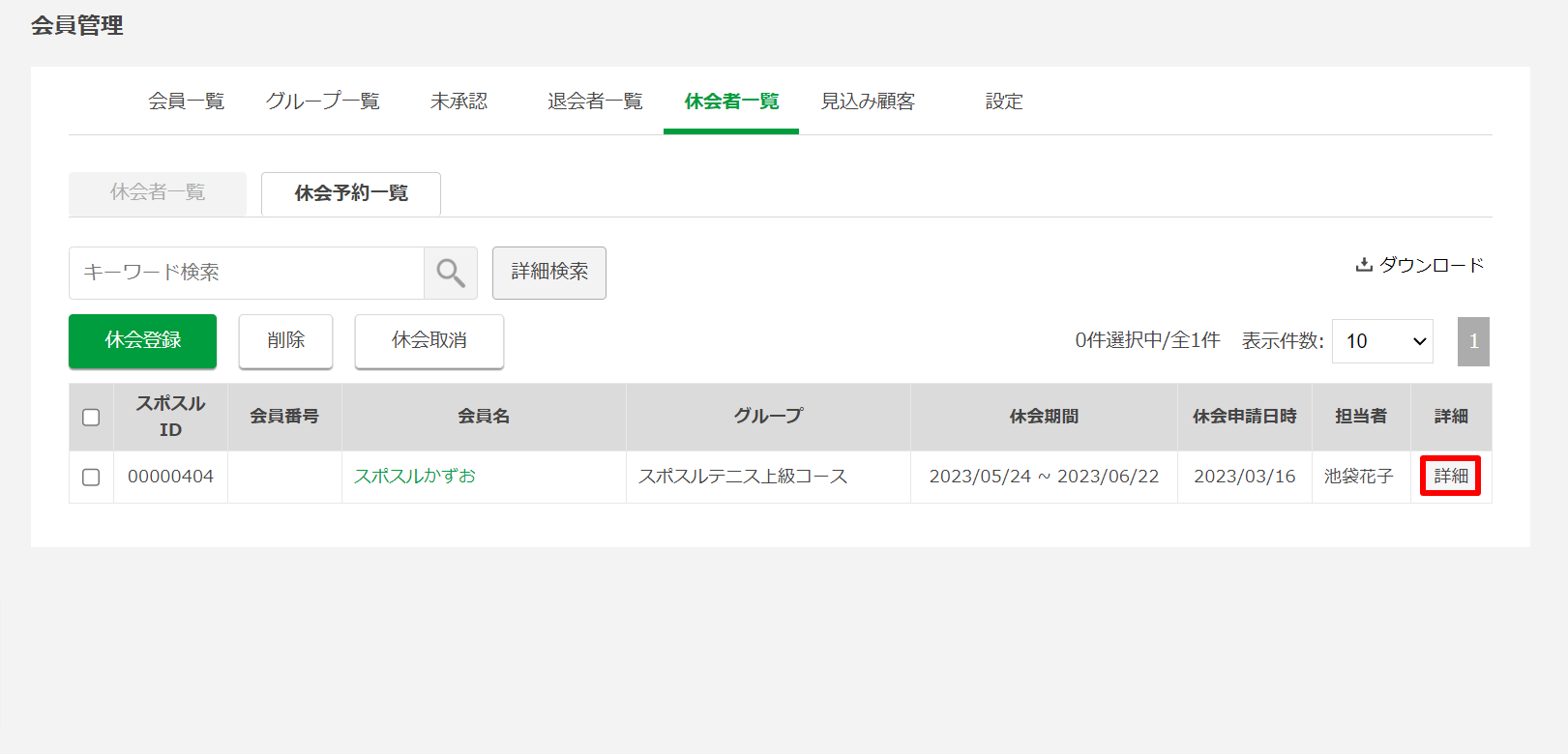Open the 表示件数 dropdown showing 10
This screenshot has width=1568, height=754.
(1382, 341)
